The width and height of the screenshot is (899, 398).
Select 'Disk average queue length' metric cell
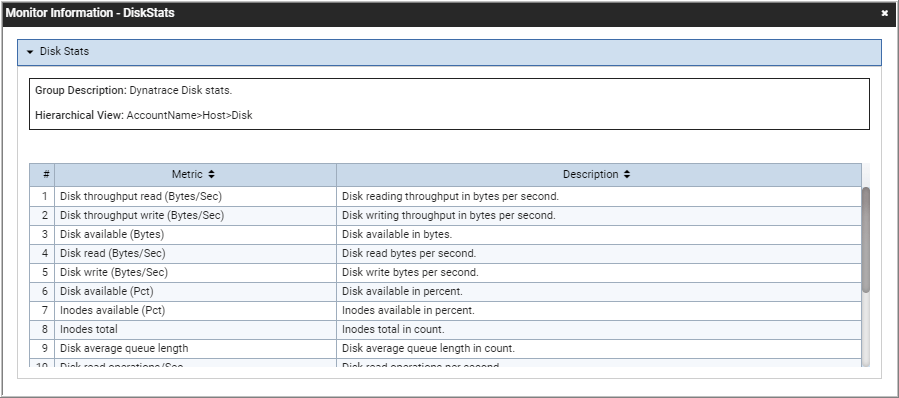(x=196, y=348)
